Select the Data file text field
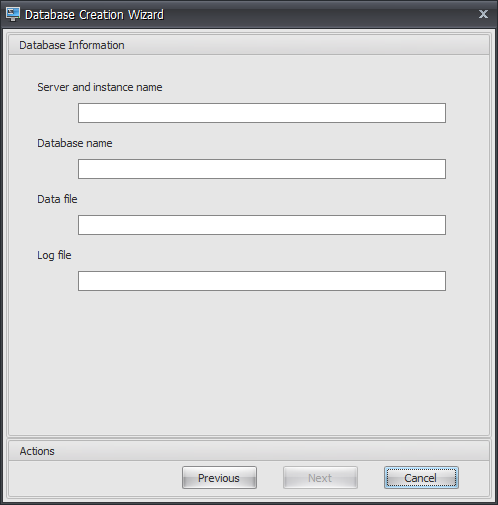Screen dimensions: 498x505 pyautogui.click(x=262, y=225)
